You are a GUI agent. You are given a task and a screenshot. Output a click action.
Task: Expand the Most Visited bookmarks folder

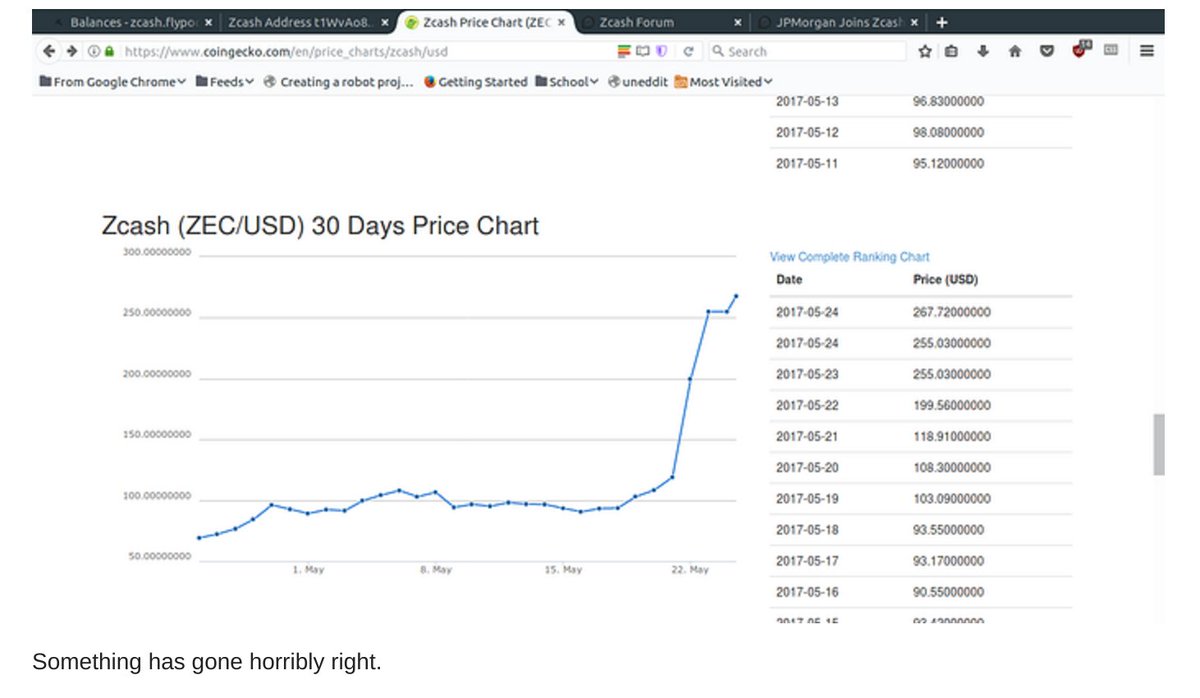[x=723, y=82]
